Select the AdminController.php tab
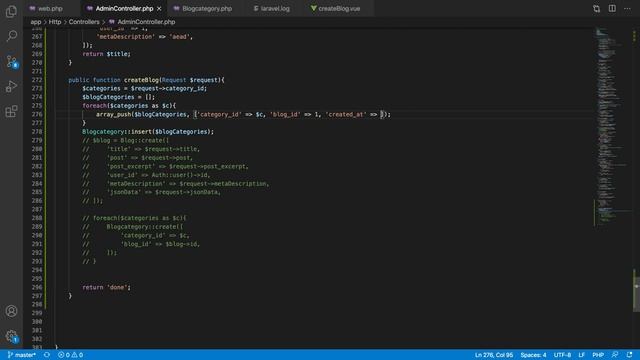Image resolution: width=640 pixels, height=360 pixels. click(x=124, y=8)
